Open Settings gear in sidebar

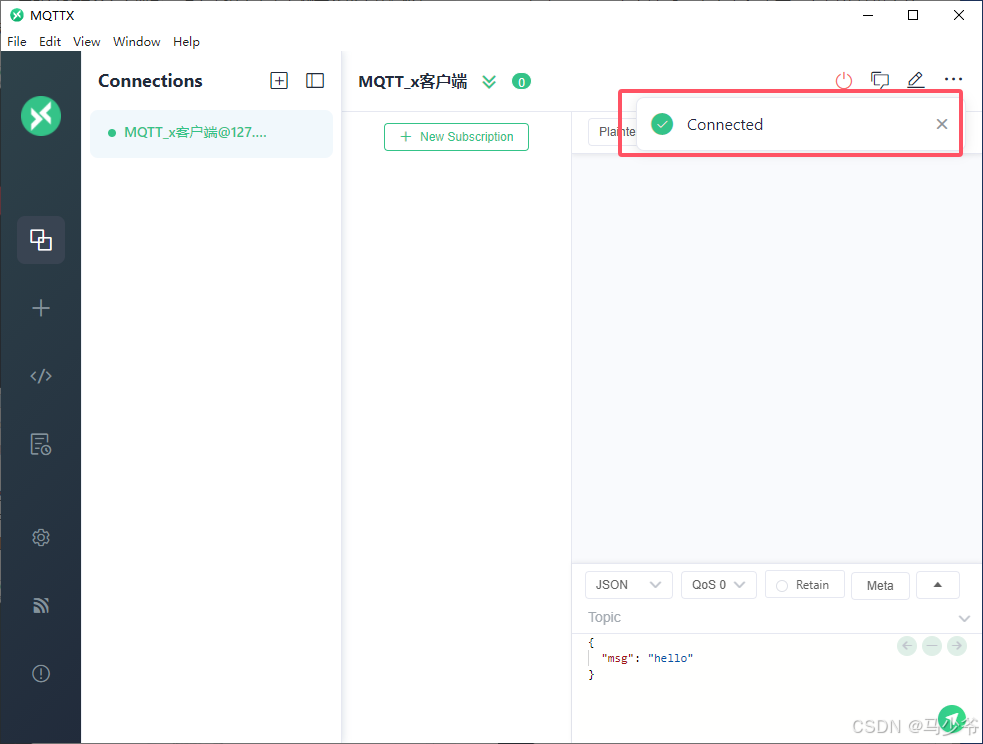click(41, 537)
